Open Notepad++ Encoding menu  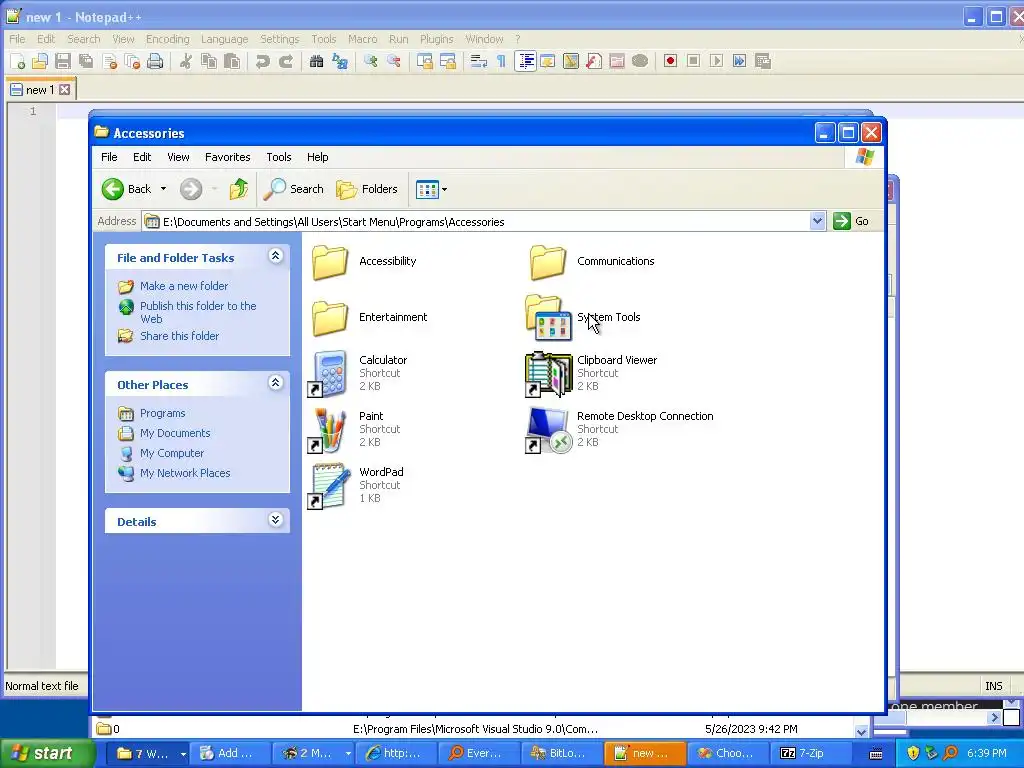pos(167,39)
